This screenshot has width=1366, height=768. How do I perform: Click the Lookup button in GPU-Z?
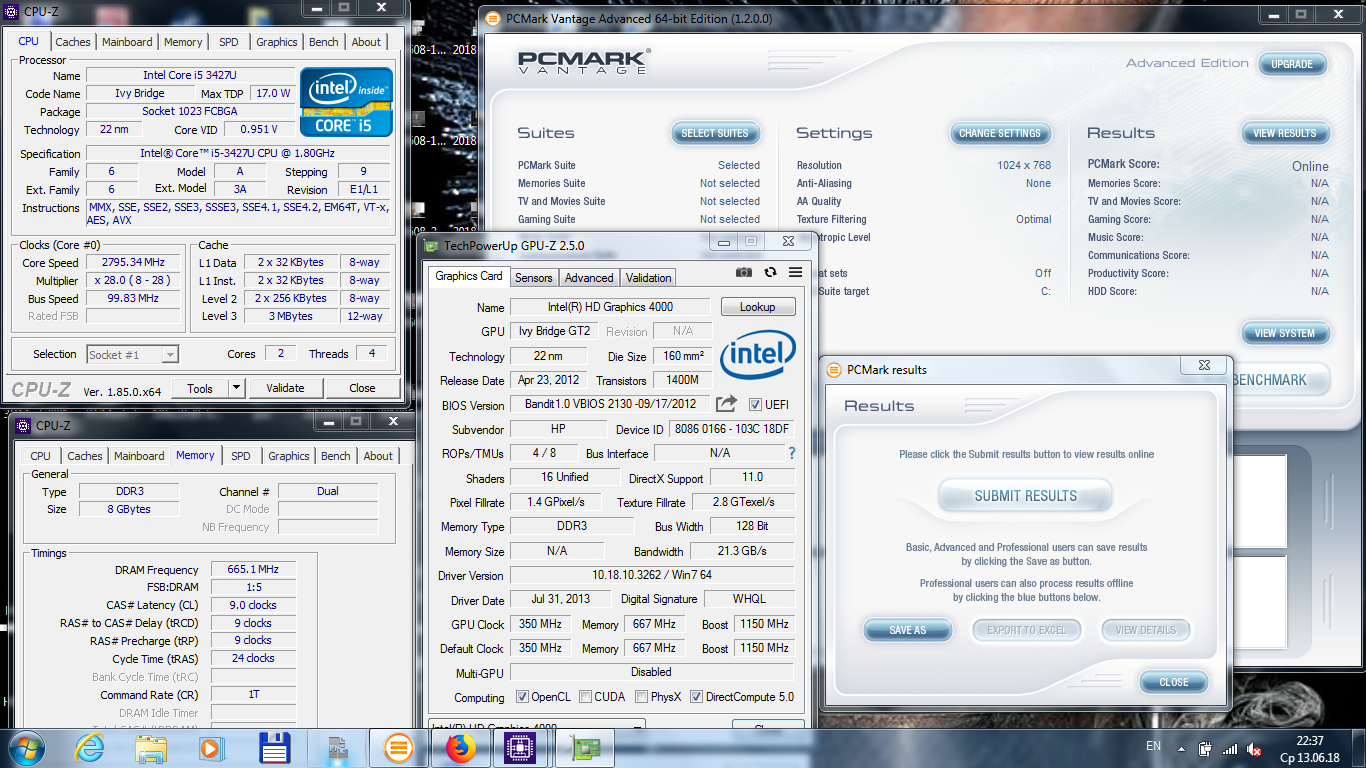click(x=758, y=307)
